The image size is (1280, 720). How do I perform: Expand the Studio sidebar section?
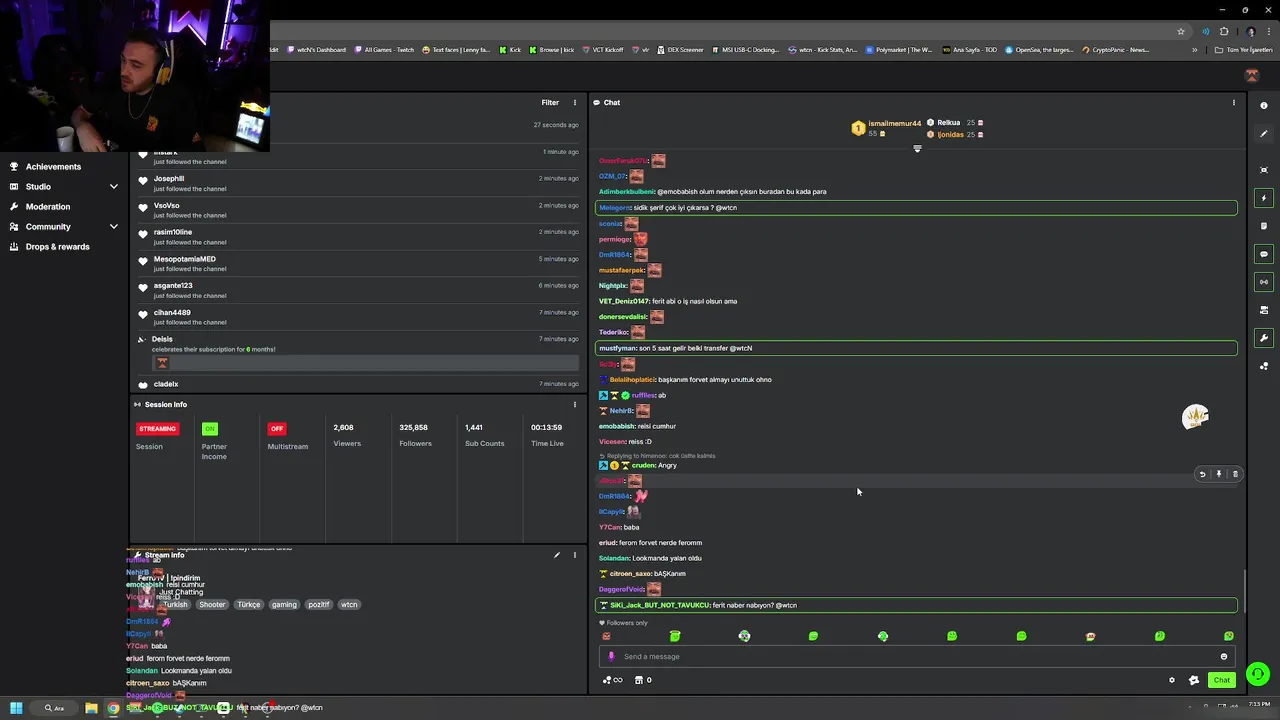113,186
